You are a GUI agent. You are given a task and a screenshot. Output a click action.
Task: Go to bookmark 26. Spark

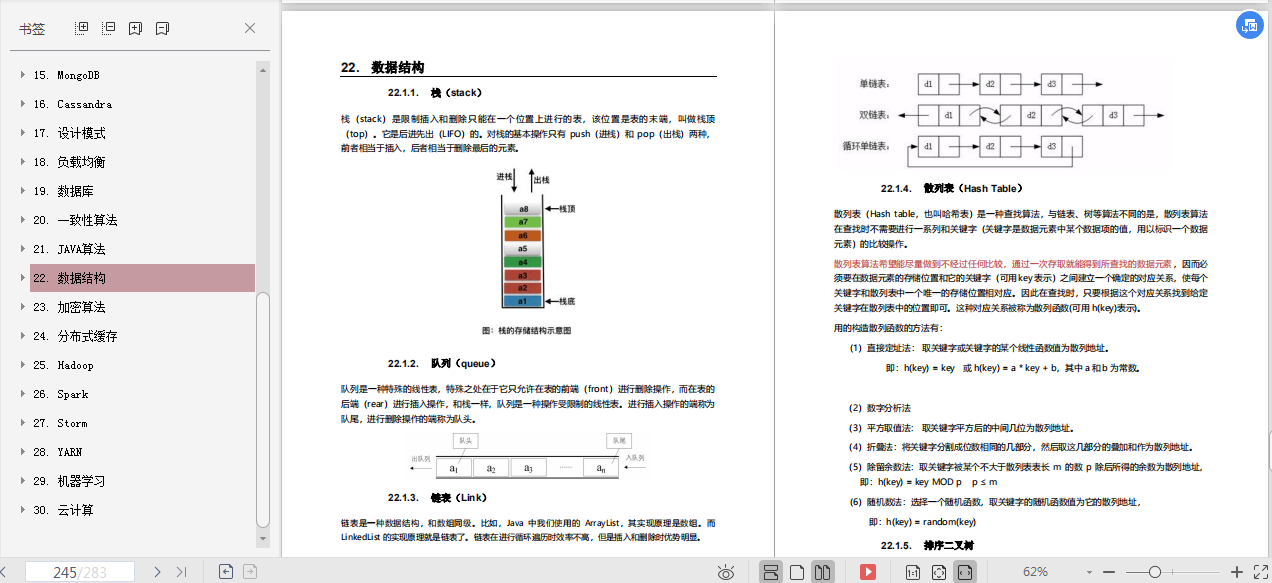tap(60, 394)
